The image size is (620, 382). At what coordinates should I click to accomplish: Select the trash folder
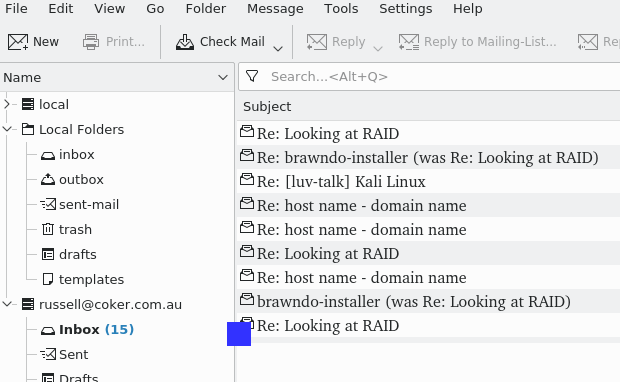click(75, 229)
